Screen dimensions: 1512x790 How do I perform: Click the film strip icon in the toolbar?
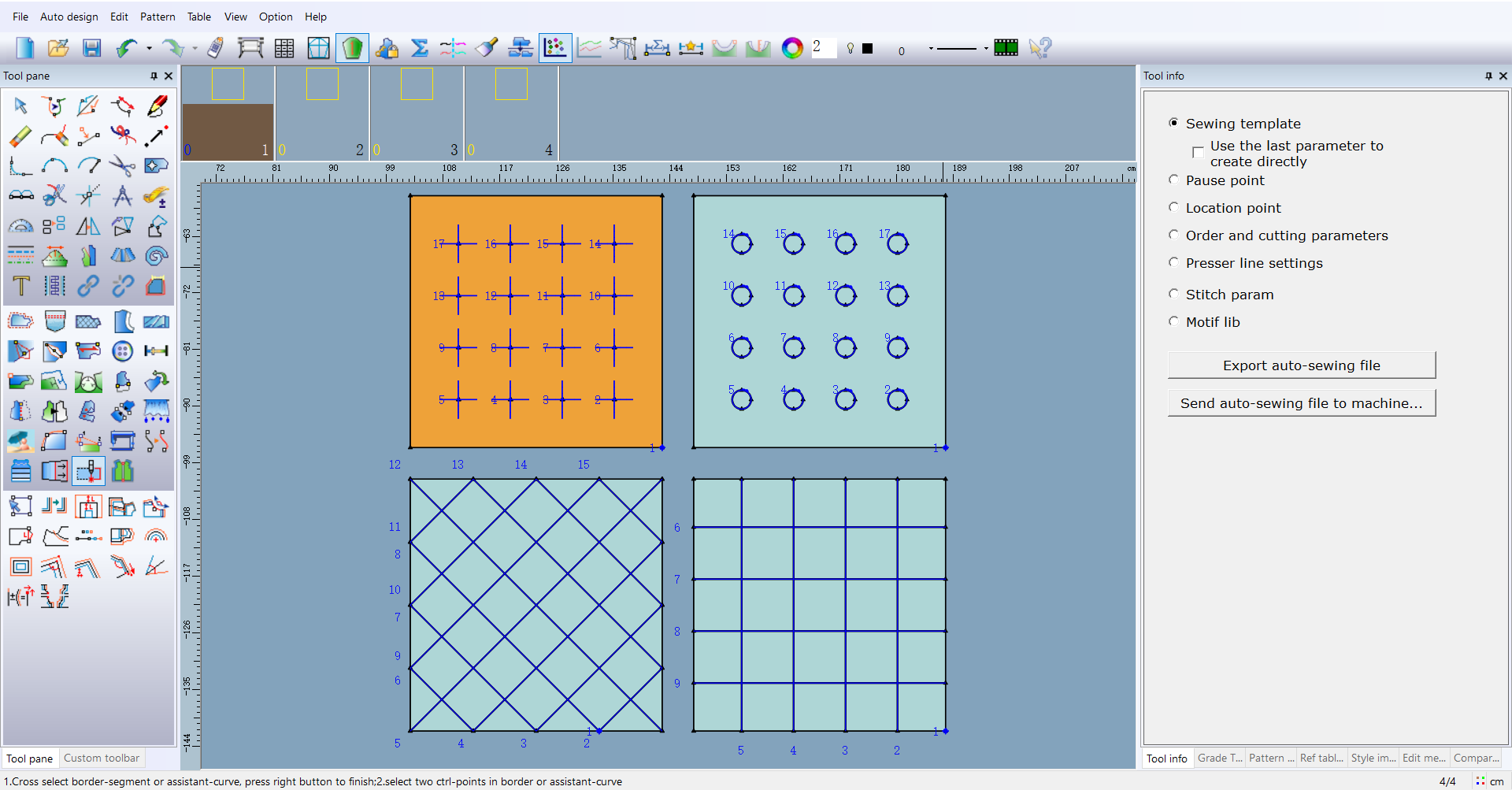[1006, 48]
